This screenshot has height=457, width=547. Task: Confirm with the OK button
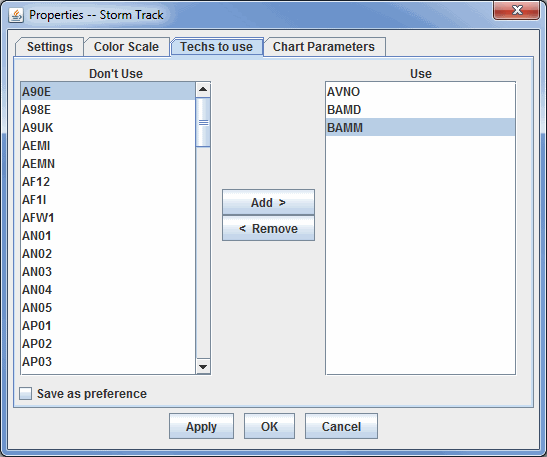click(269, 426)
